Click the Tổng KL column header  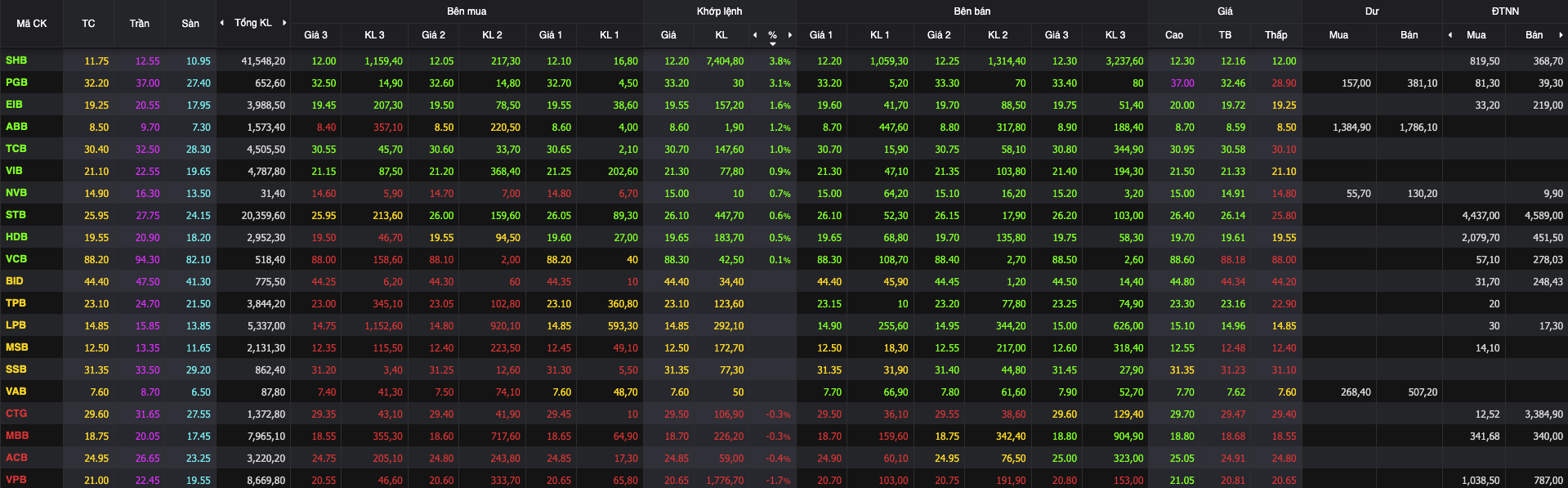(253, 23)
